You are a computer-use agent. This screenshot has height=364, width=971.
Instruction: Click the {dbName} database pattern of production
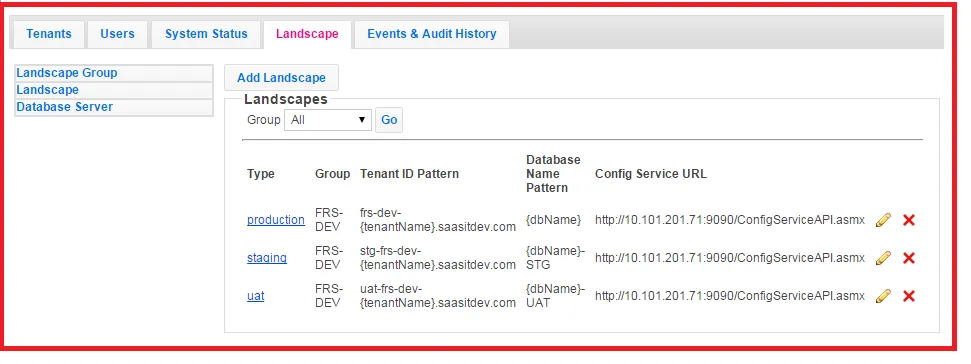pyautogui.click(x=554, y=220)
